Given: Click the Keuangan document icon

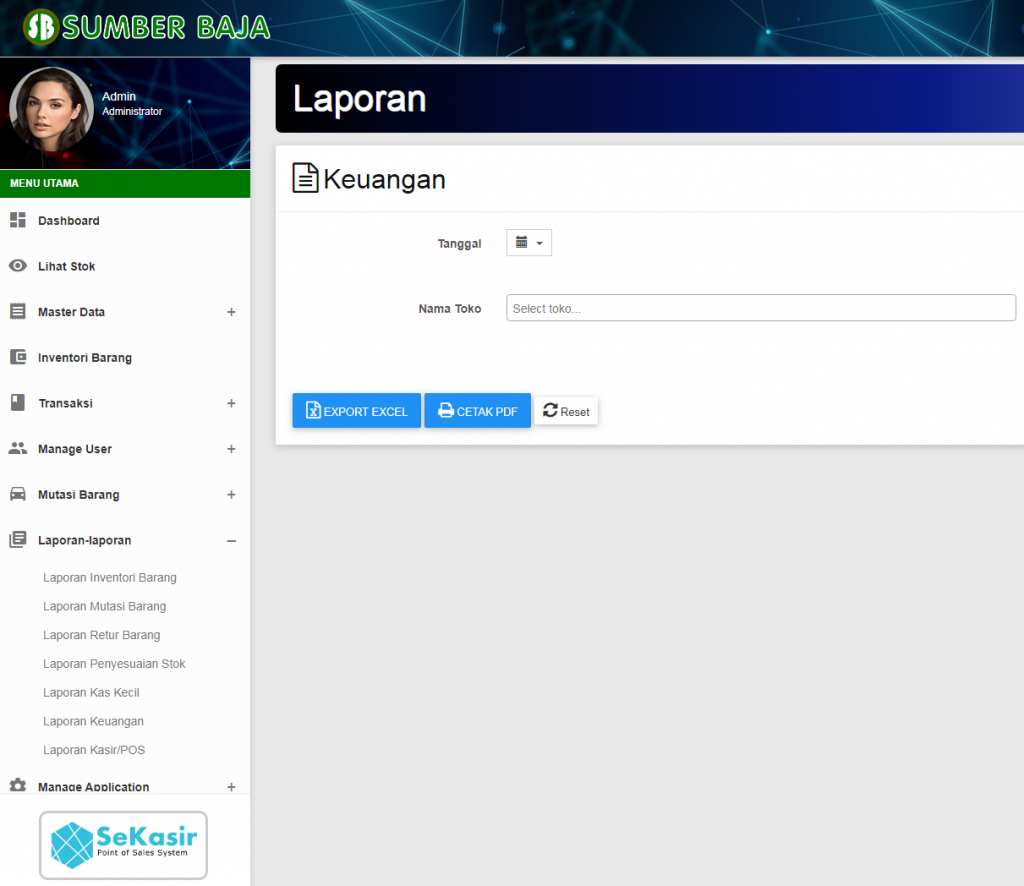Looking at the screenshot, I should pyautogui.click(x=305, y=178).
